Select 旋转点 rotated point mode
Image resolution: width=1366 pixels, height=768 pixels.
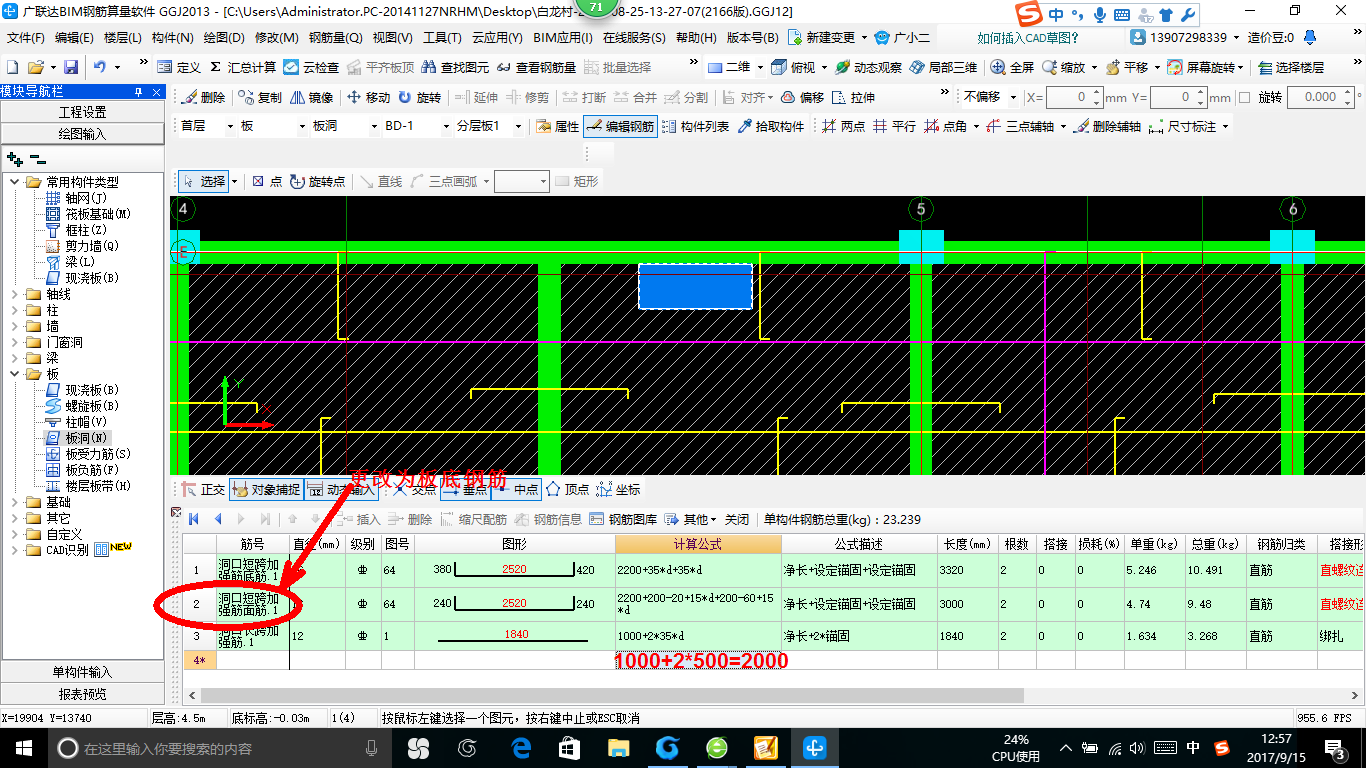(x=317, y=181)
